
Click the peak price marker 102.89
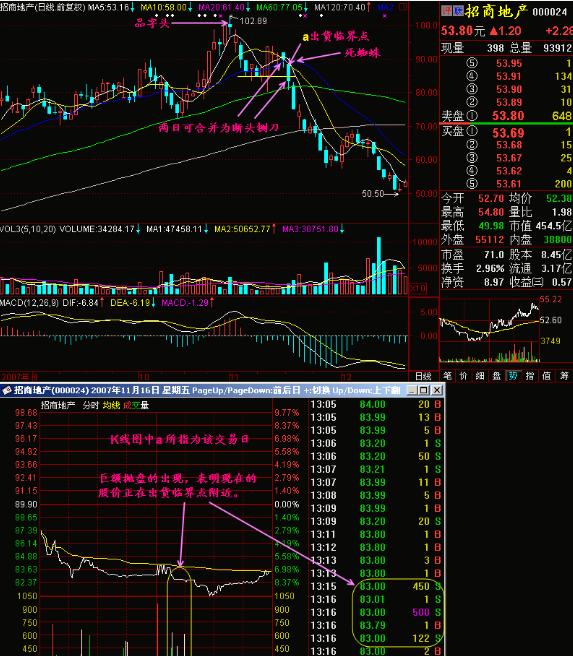click(x=253, y=21)
